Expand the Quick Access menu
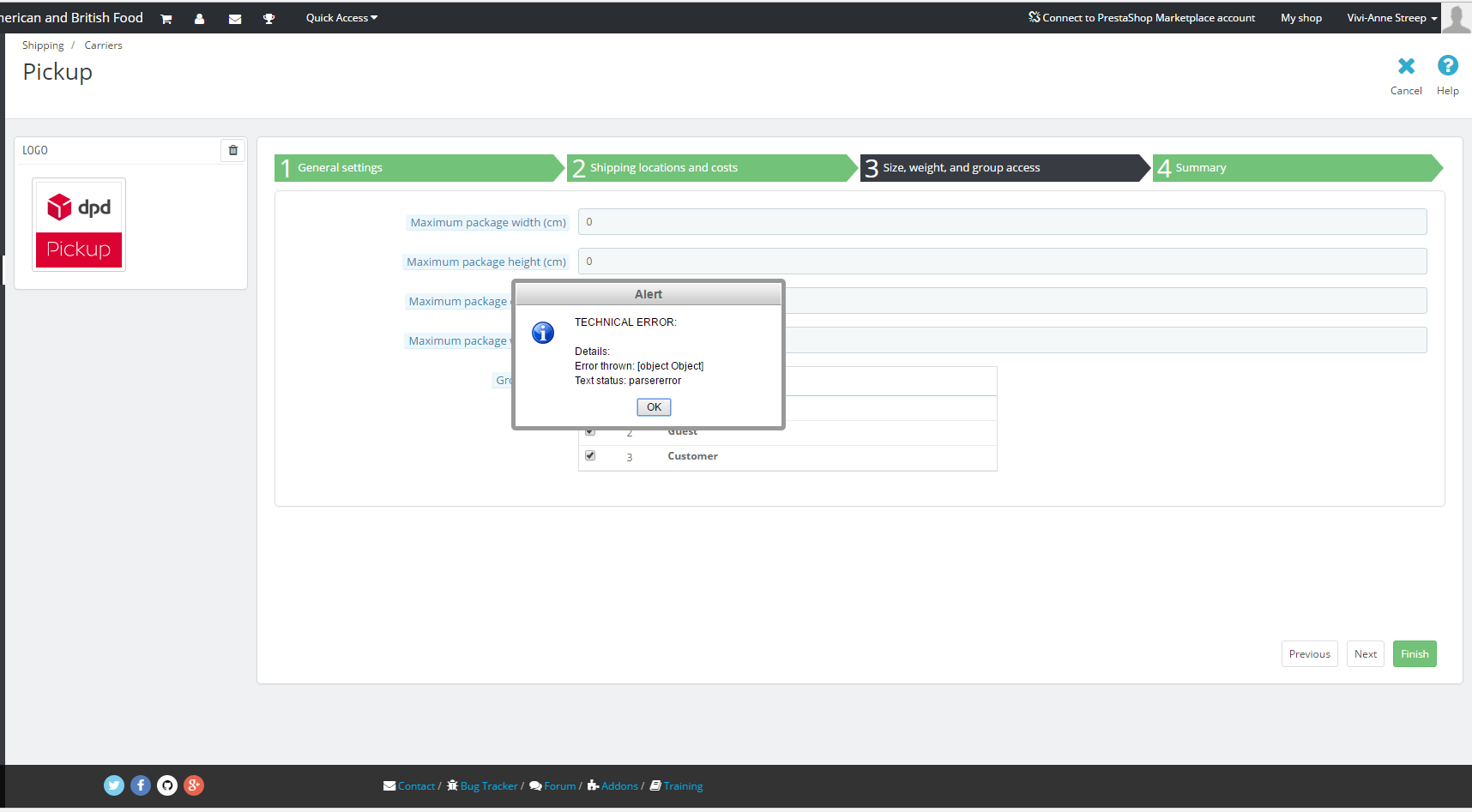 [341, 18]
